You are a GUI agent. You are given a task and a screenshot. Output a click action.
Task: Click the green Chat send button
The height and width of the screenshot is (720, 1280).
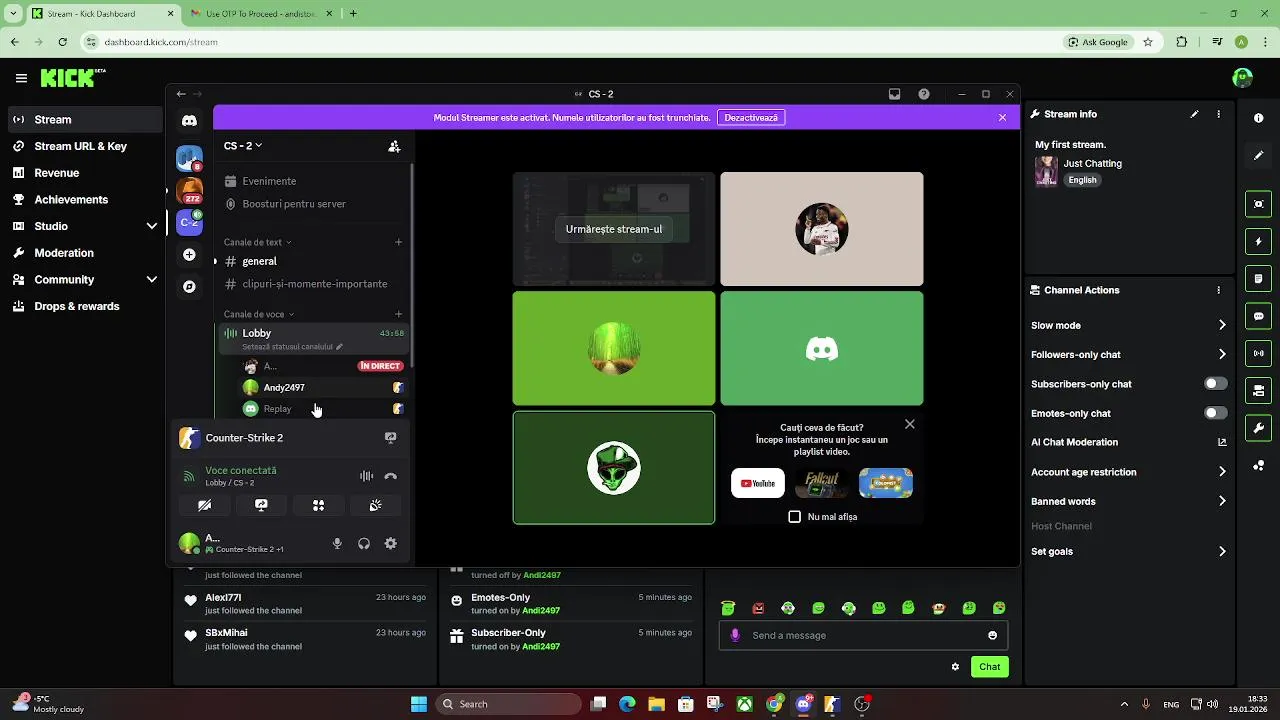pos(989,667)
